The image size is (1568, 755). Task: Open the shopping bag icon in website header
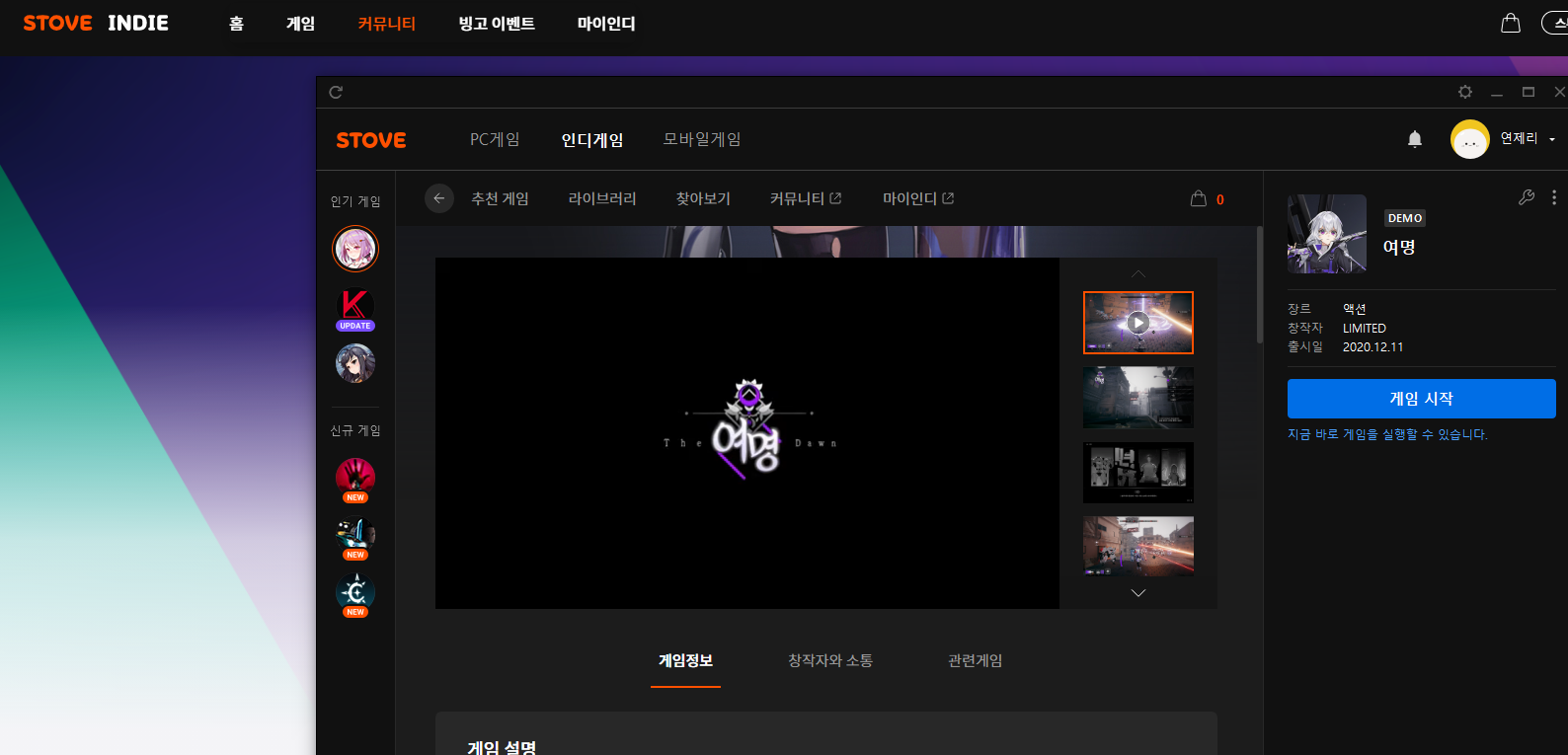pyautogui.click(x=1510, y=23)
